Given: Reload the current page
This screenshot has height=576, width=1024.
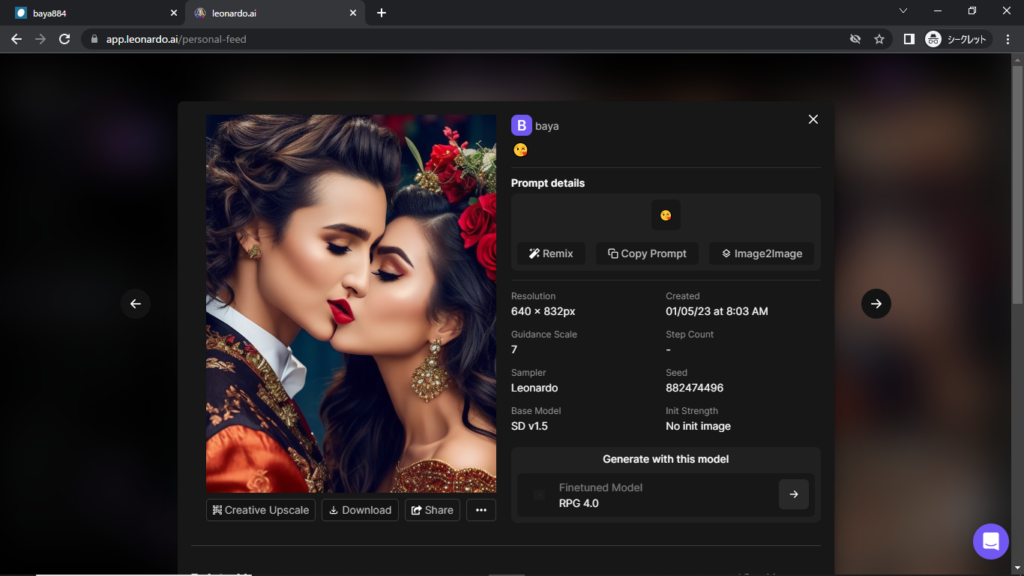Looking at the screenshot, I should pyautogui.click(x=64, y=39).
